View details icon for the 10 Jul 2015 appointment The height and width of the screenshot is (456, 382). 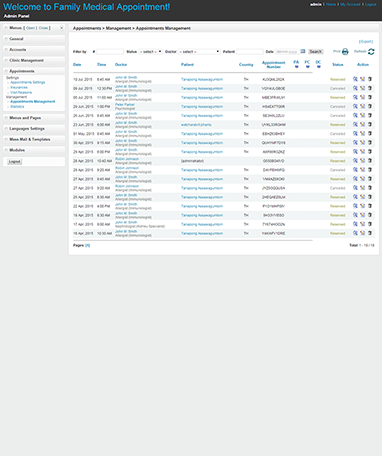tap(355, 79)
